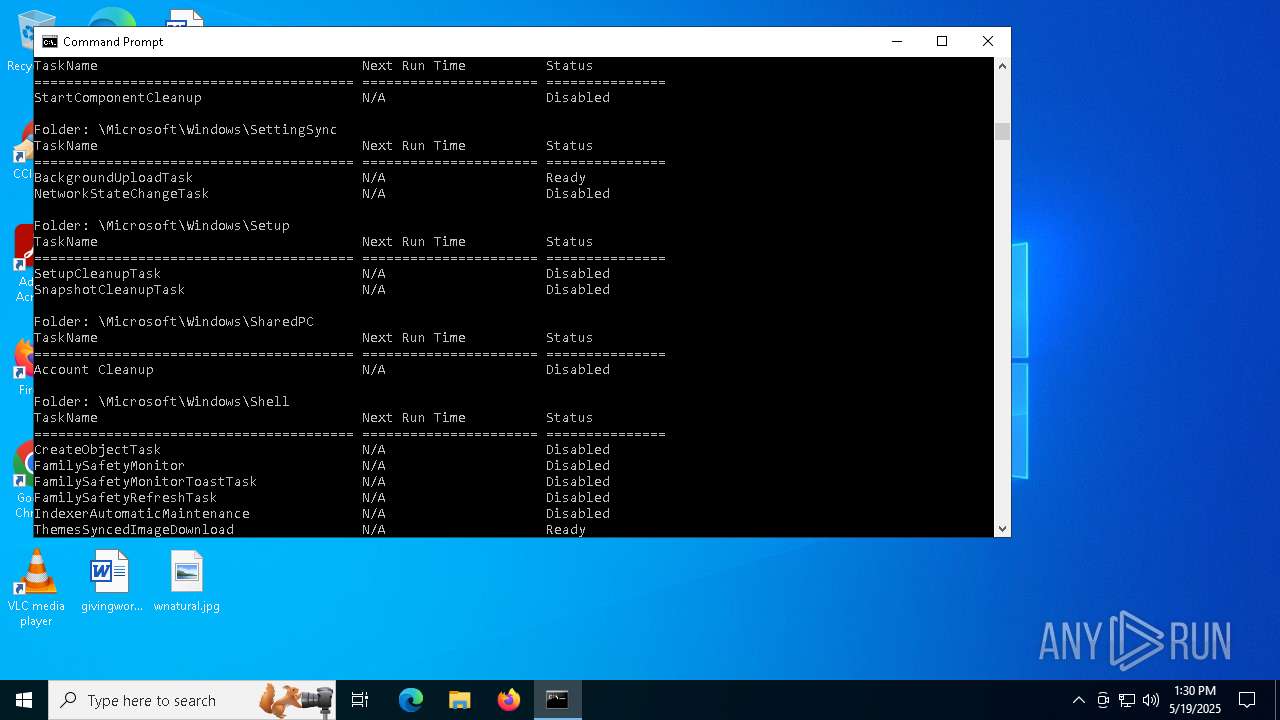Image resolution: width=1280 pixels, height=720 pixels.
Task: Open VLC media player desktop shortcut
Action: coord(36,588)
